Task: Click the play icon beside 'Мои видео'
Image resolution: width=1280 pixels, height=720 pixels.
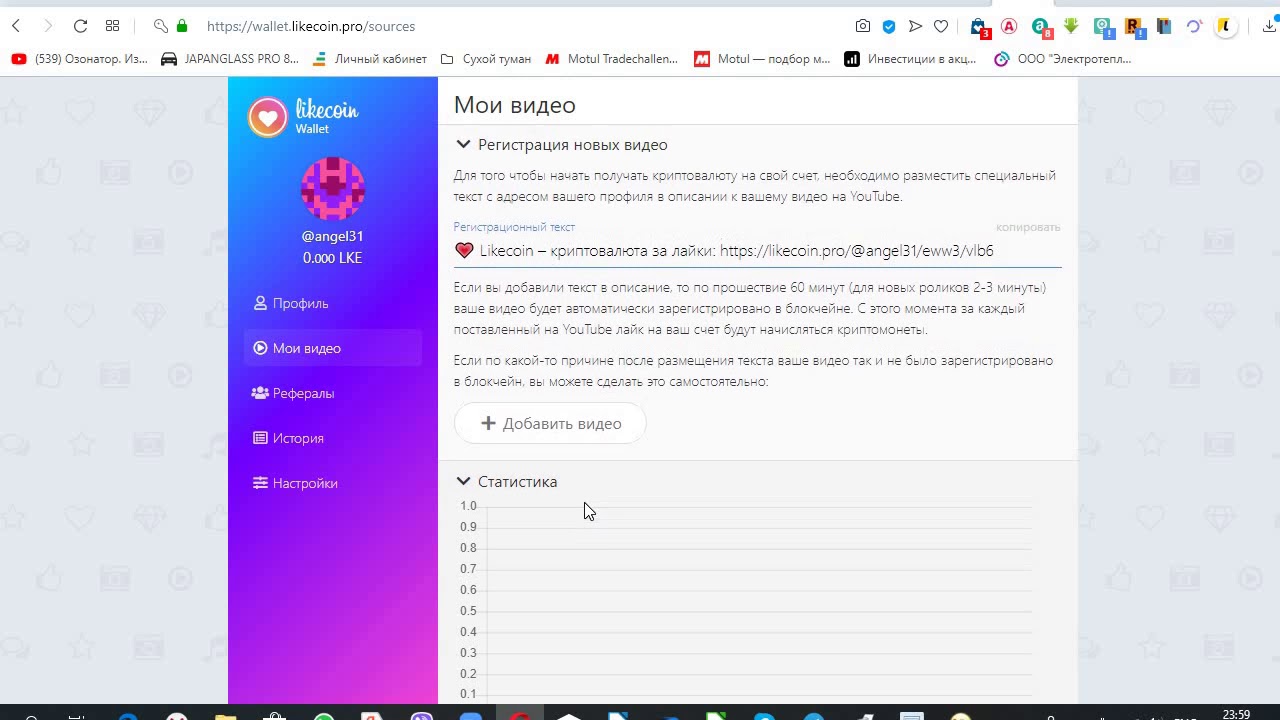Action: [x=260, y=348]
